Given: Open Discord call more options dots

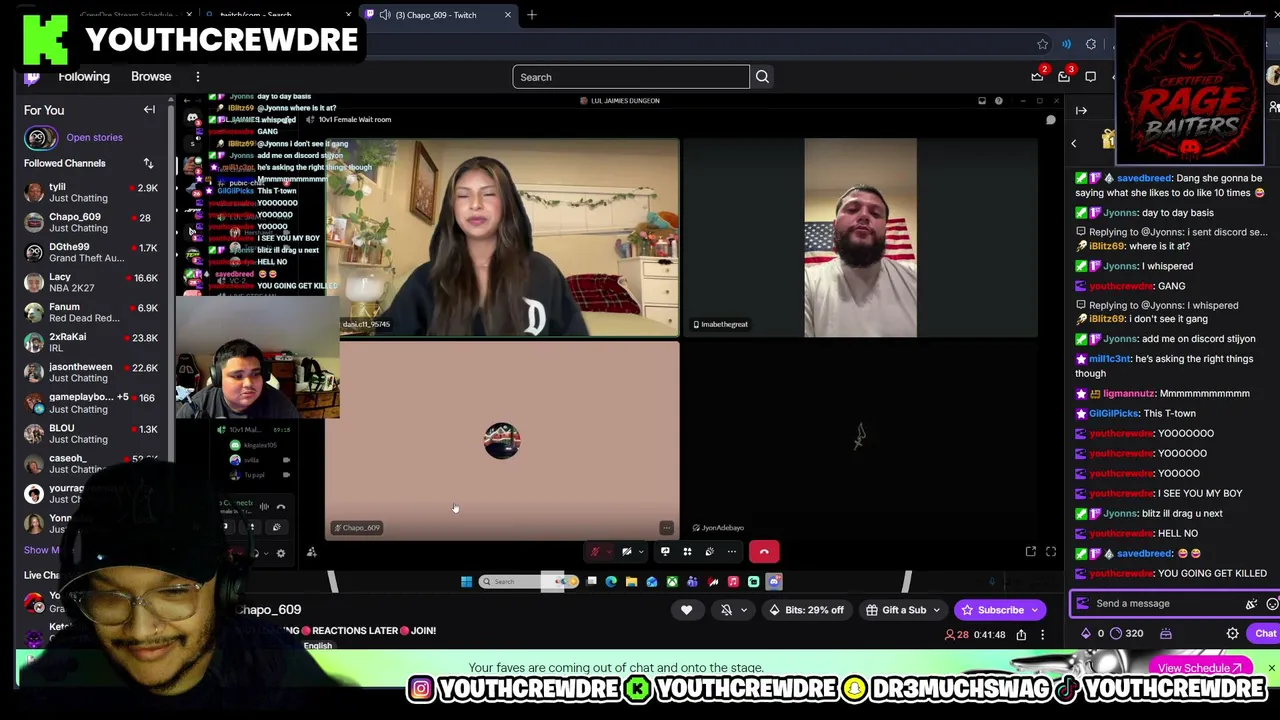Looking at the screenshot, I should 732,552.
